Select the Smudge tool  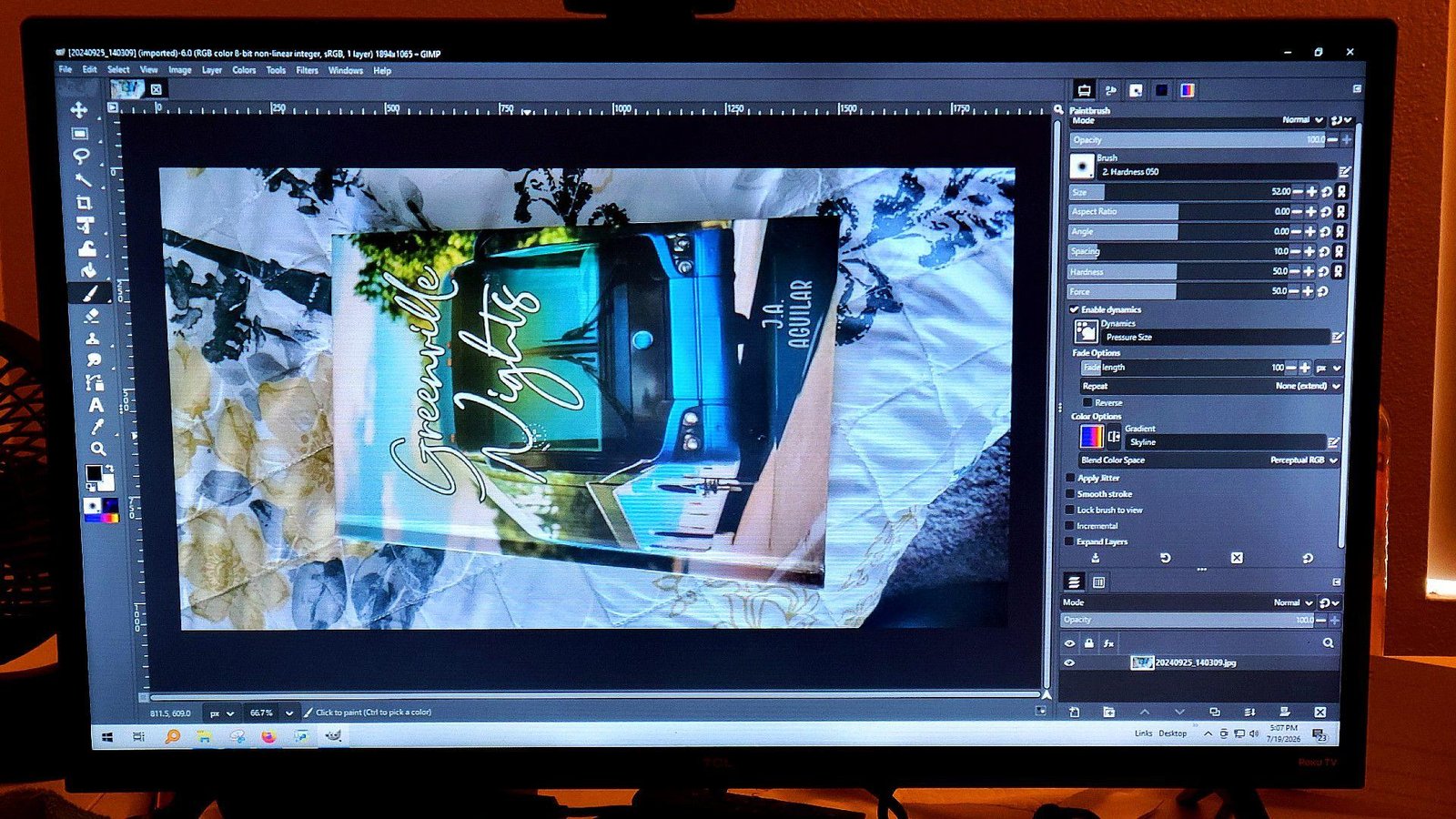tap(94, 360)
